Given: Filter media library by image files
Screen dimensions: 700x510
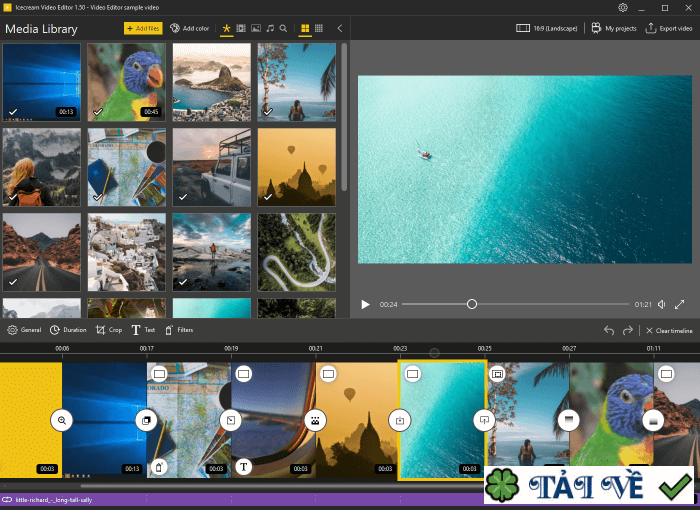Looking at the screenshot, I should [256, 28].
